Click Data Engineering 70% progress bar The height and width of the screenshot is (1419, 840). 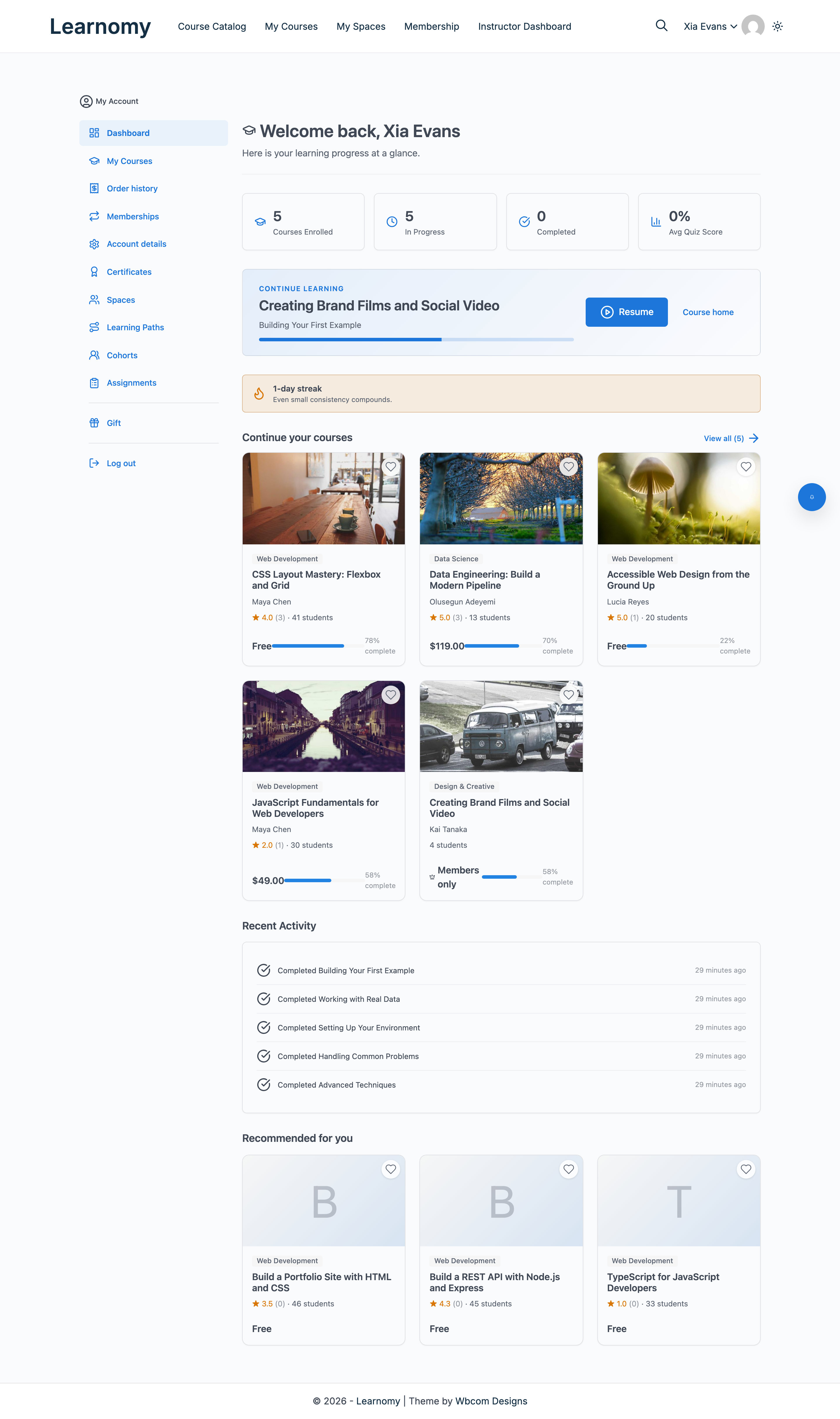point(503,646)
